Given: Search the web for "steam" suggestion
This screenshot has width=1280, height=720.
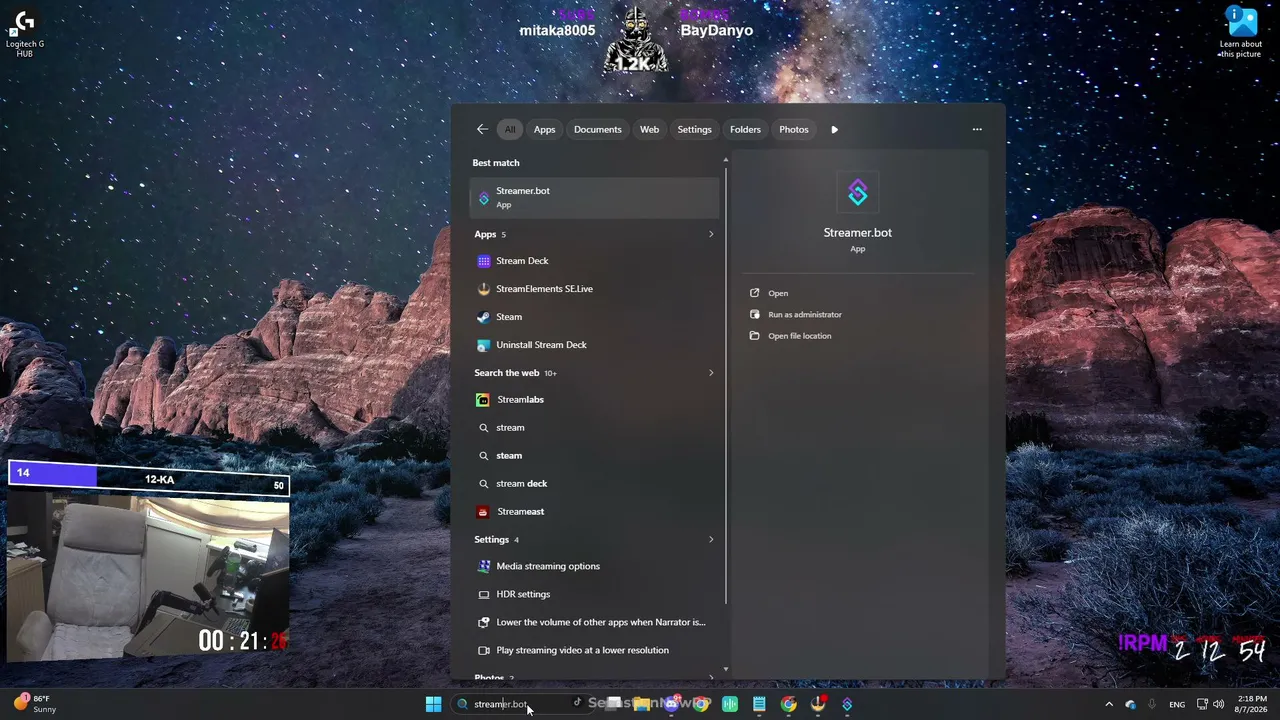Looking at the screenshot, I should (594, 456).
